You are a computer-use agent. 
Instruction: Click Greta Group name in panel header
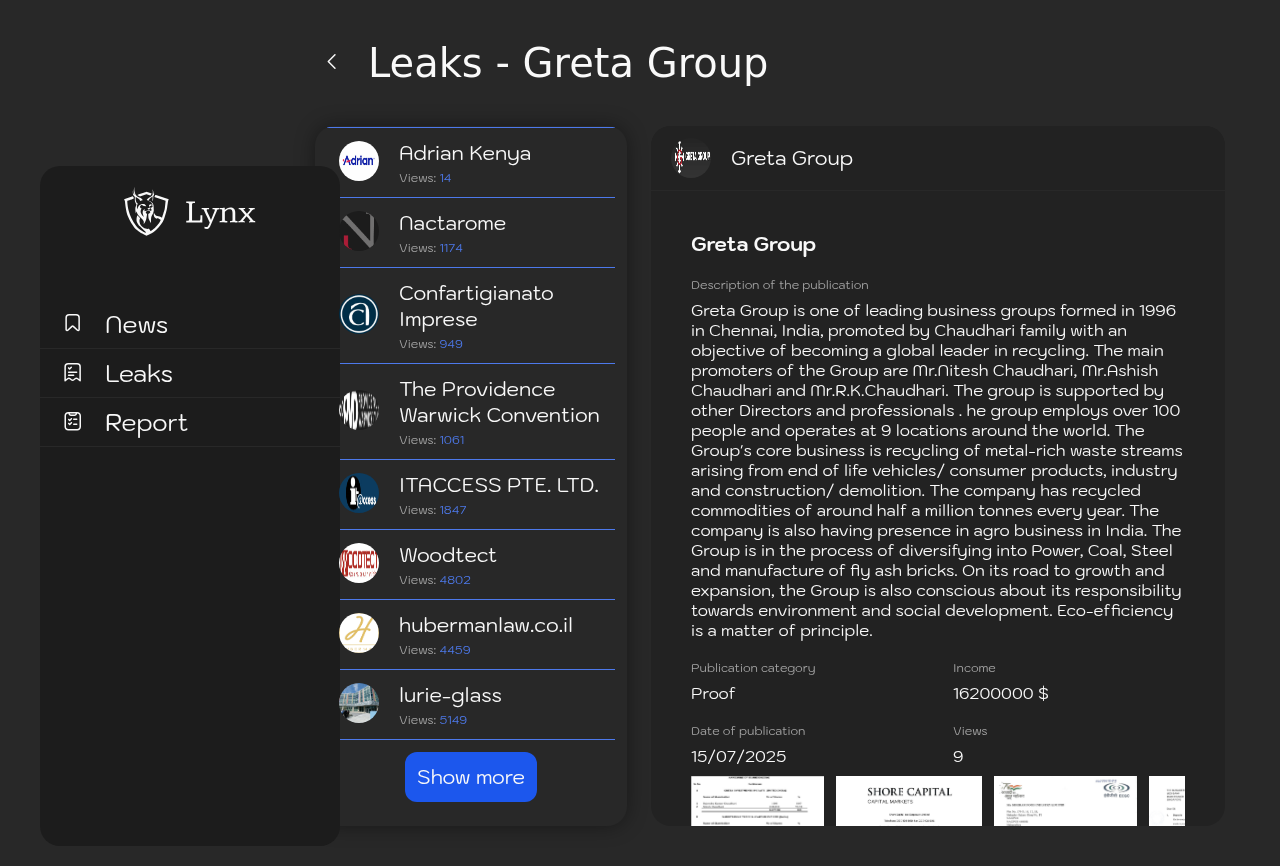click(792, 158)
